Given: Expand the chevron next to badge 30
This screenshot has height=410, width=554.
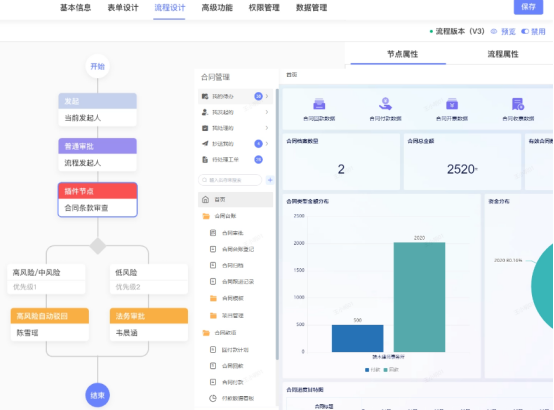Looking at the screenshot, I should (267, 96).
